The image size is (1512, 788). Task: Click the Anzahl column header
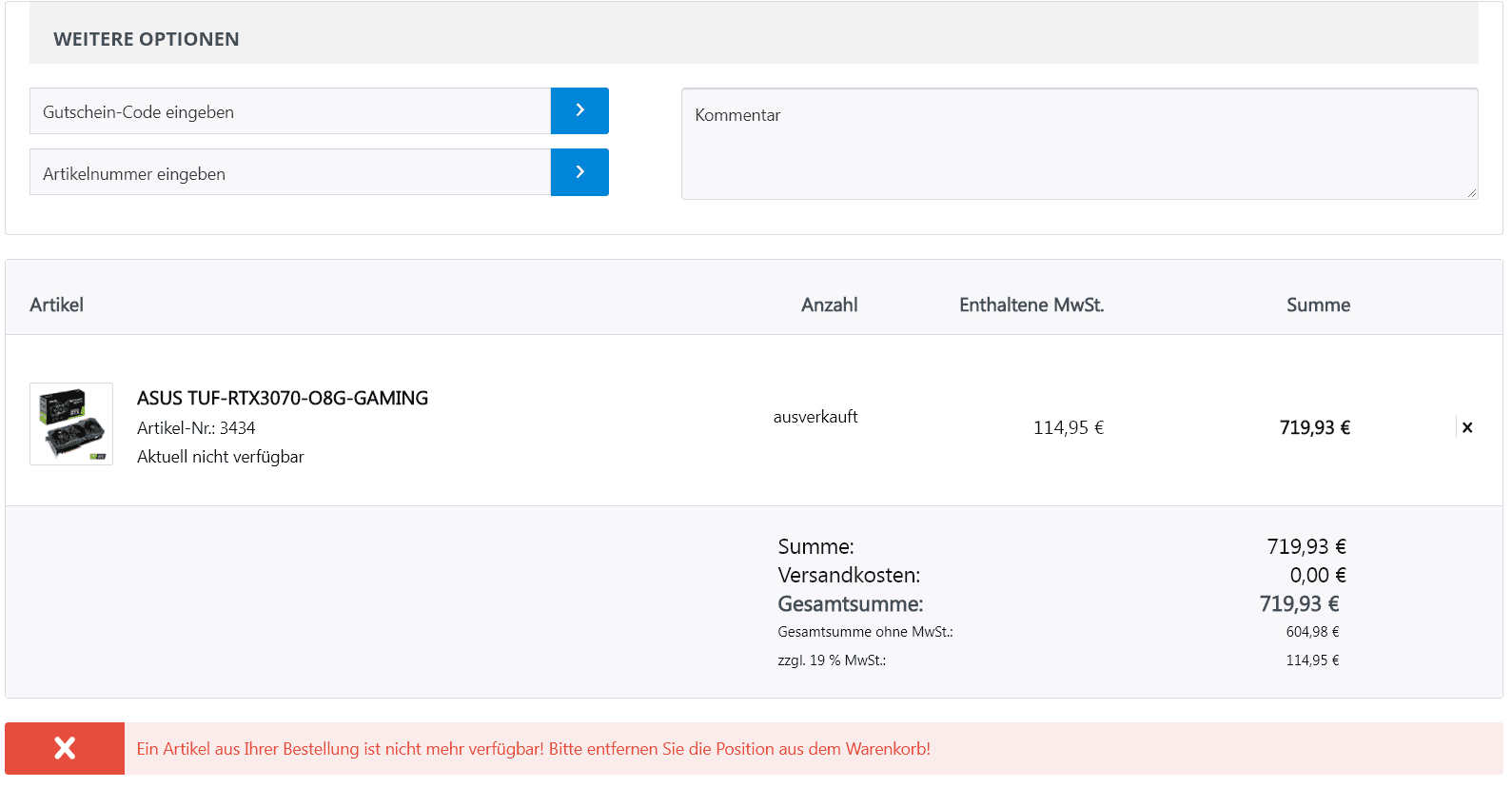tap(830, 305)
